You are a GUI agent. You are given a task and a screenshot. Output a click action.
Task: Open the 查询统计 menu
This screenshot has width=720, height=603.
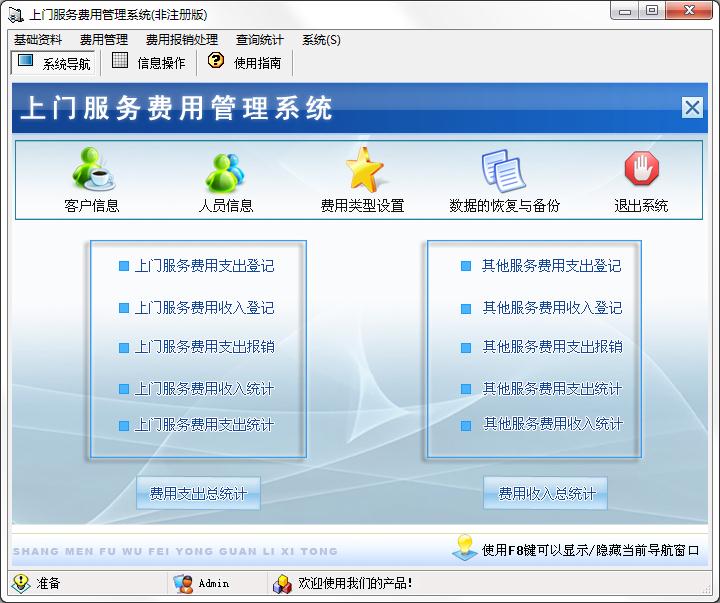pos(259,40)
